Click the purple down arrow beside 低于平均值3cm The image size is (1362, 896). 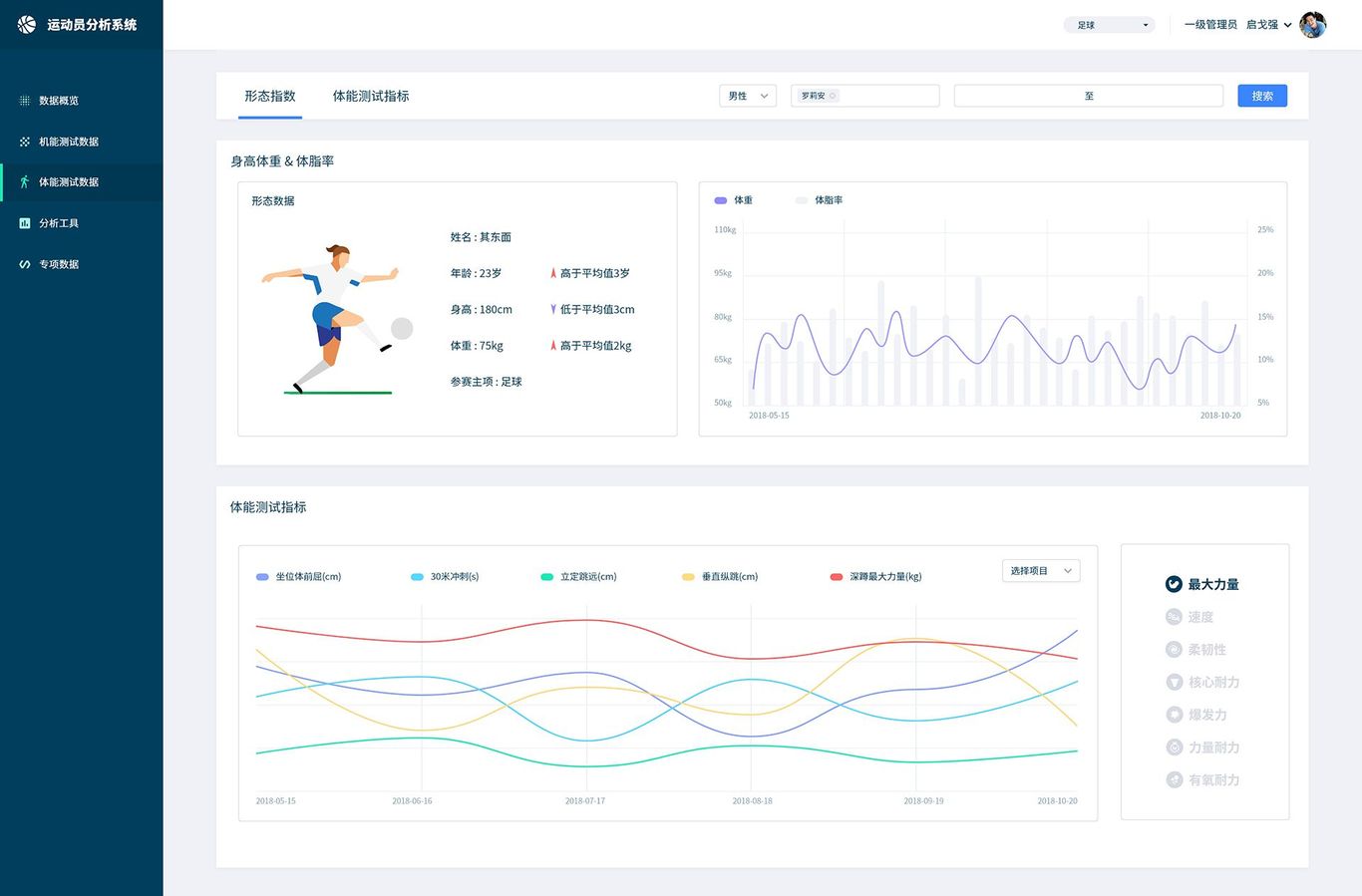point(553,309)
